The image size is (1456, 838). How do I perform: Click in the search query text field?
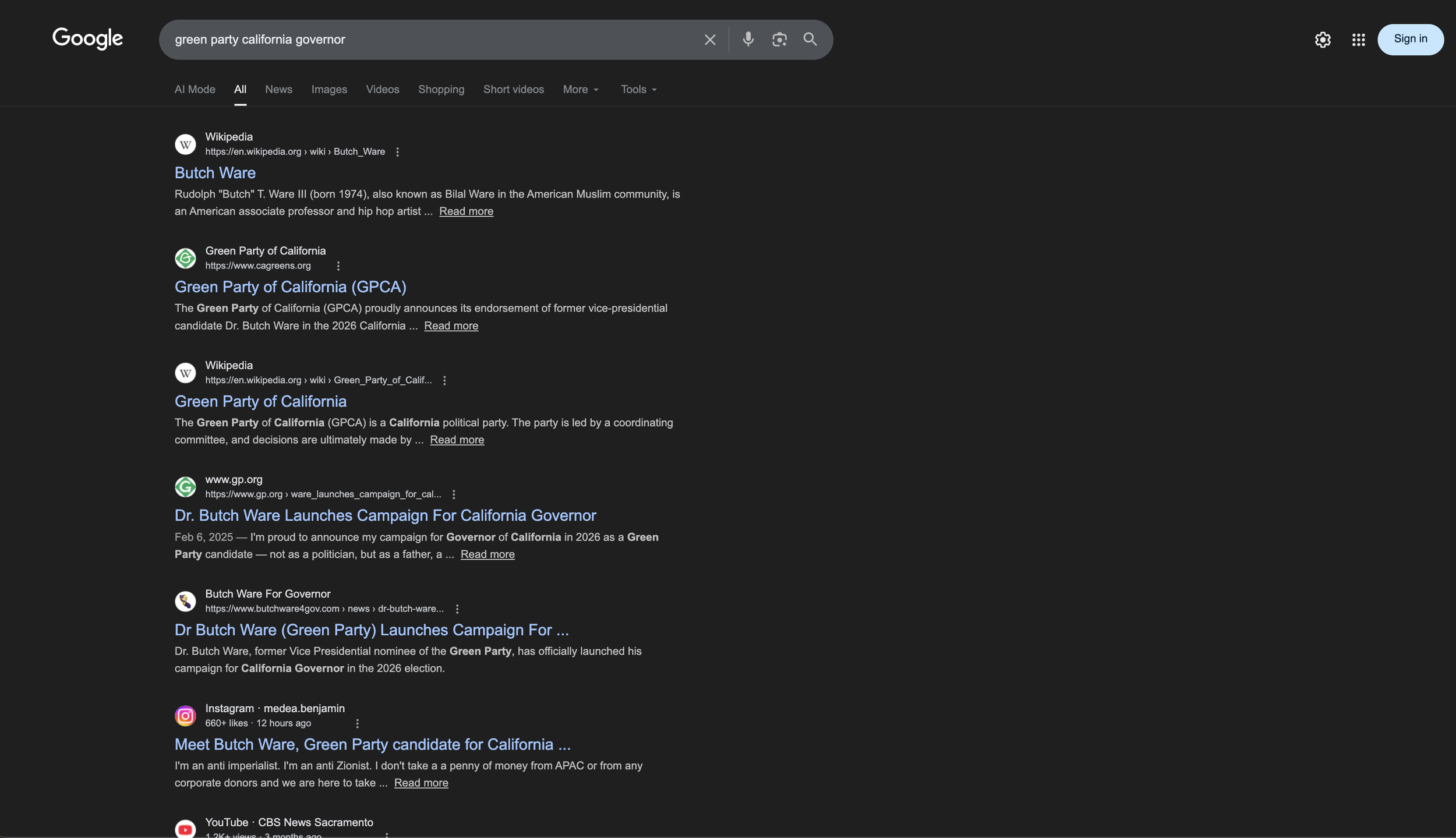(431, 40)
